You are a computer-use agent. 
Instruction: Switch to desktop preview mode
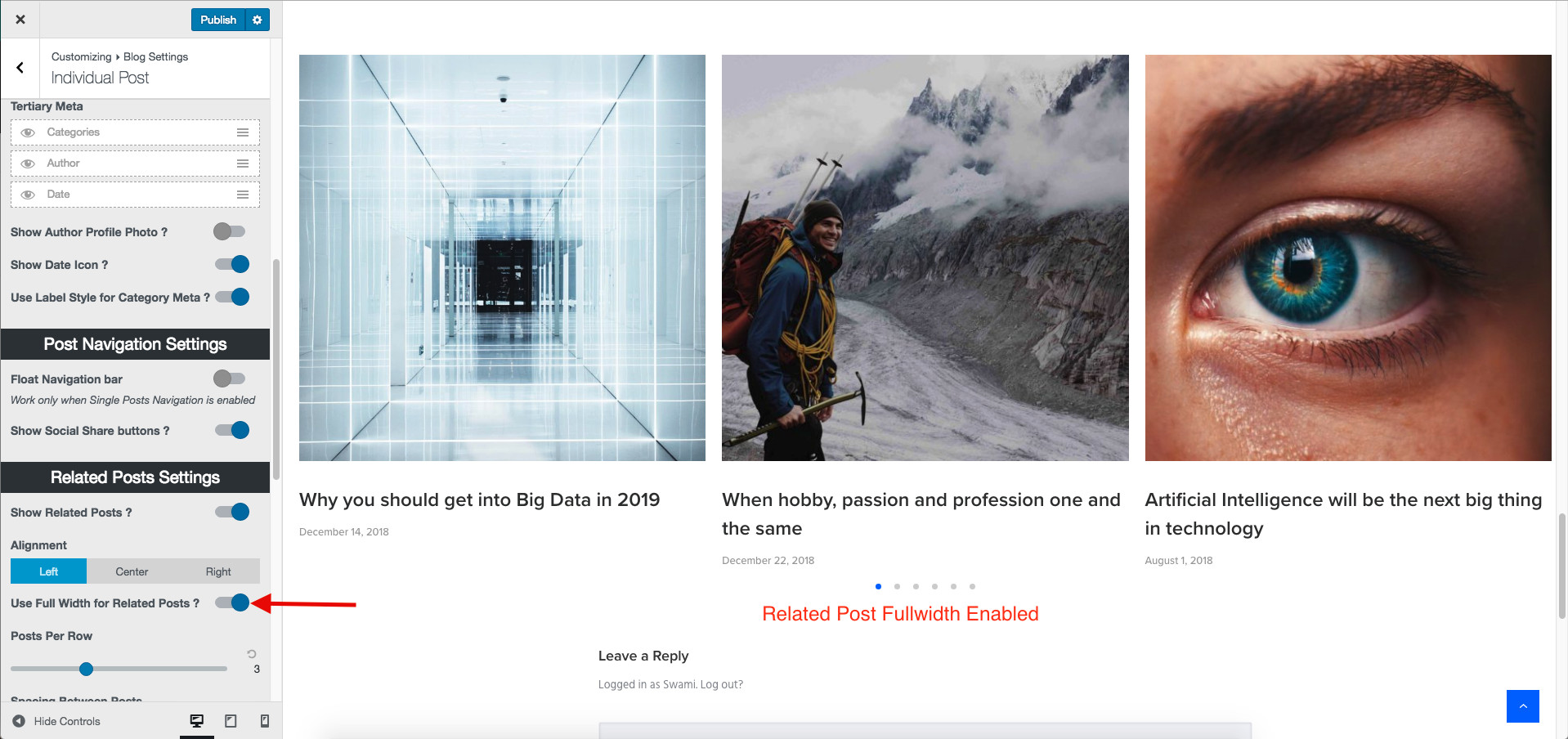coord(197,721)
